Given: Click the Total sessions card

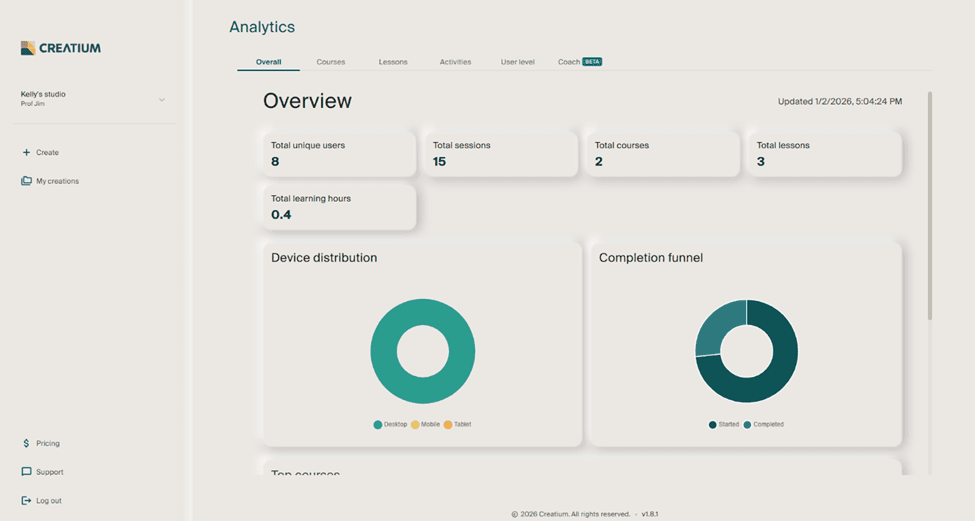Looking at the screenshot, I should pos(501,154).
